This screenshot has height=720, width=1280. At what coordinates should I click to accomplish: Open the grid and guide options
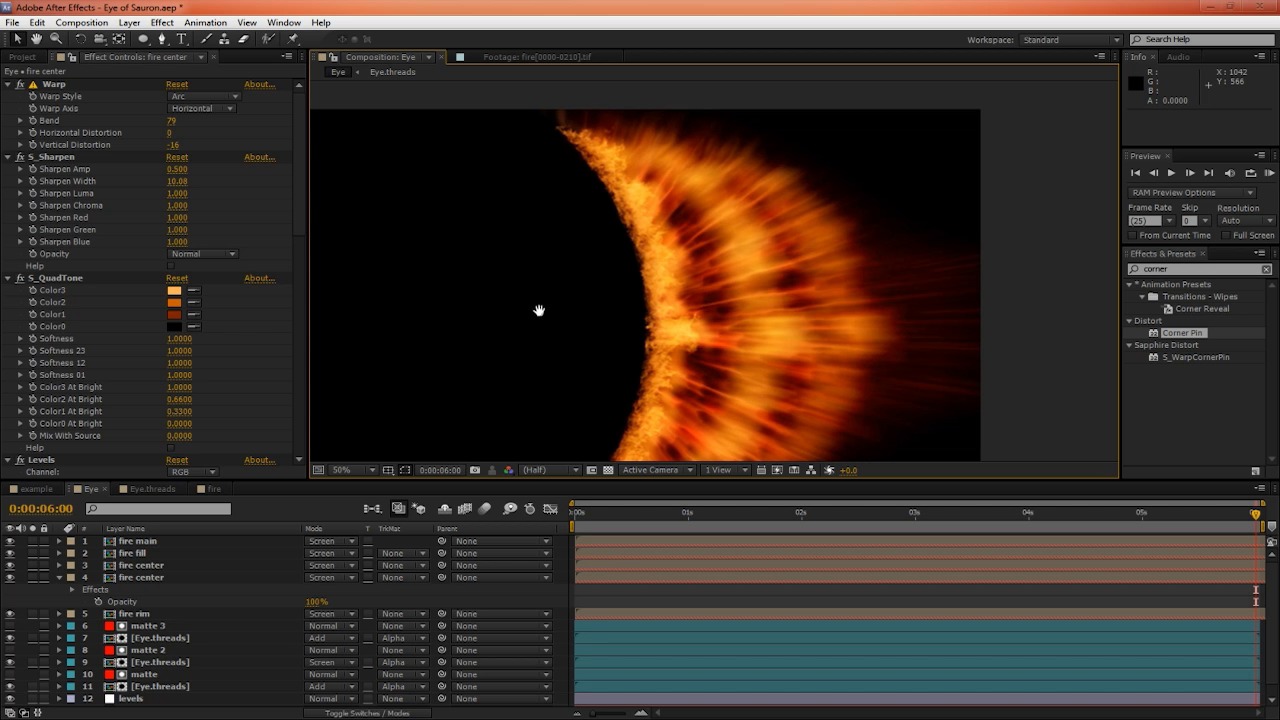[x=389, y=470]
